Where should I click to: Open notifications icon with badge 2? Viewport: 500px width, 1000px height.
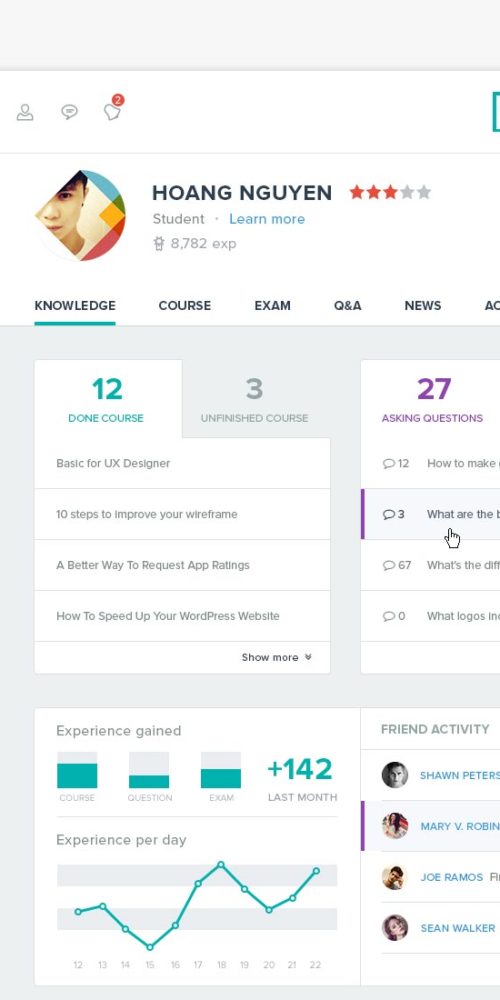(113, 110)
